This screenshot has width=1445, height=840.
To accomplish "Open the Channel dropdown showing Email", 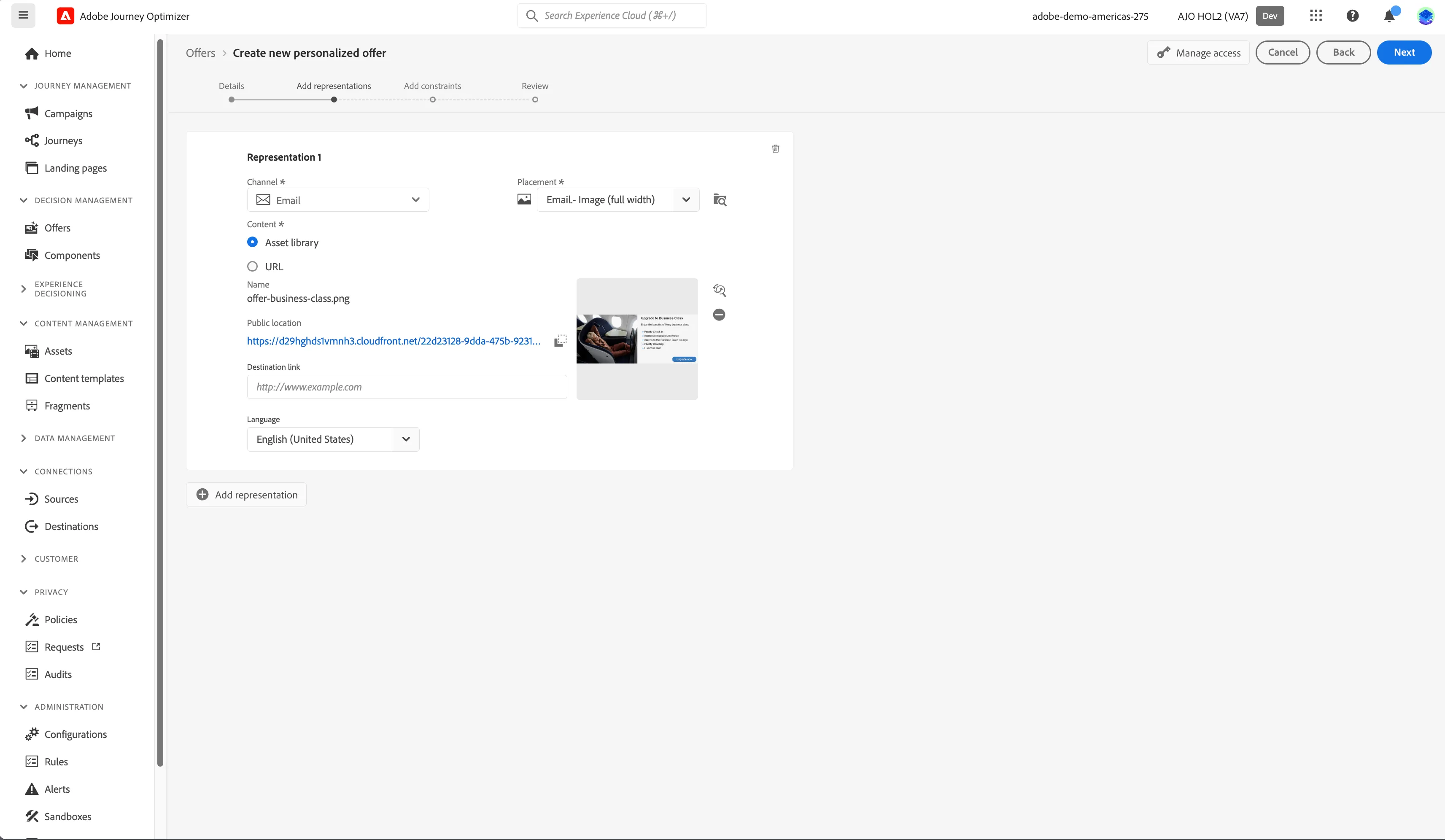I will (x=338, y=199).
